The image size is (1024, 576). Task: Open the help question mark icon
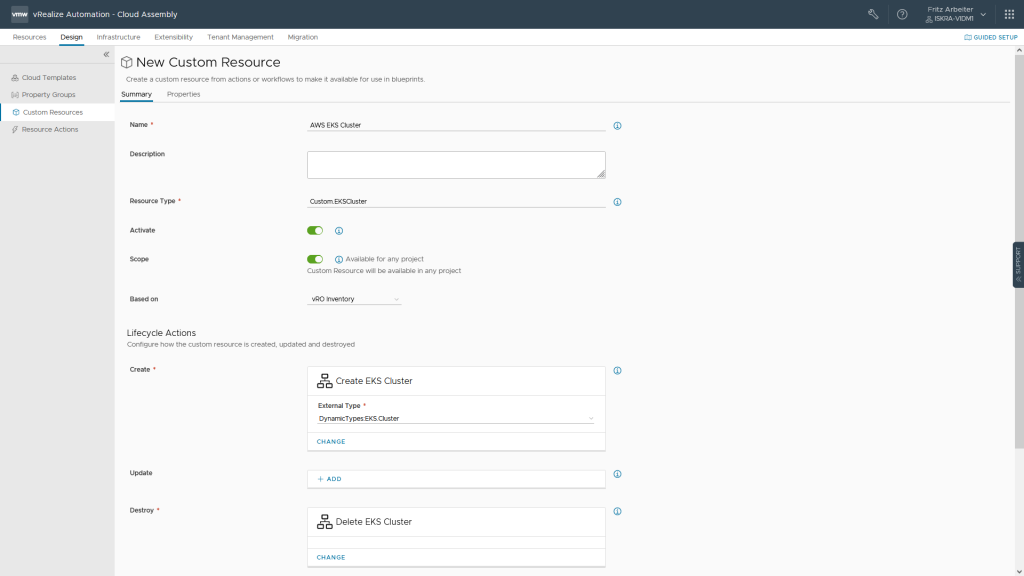(902, 14)
